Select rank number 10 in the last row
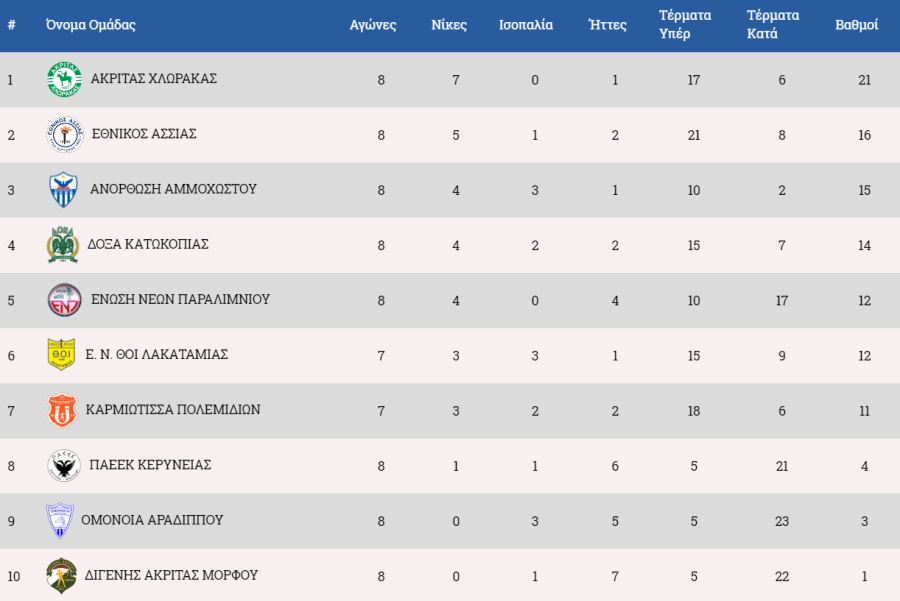900x601 pixels. point(14,576)
